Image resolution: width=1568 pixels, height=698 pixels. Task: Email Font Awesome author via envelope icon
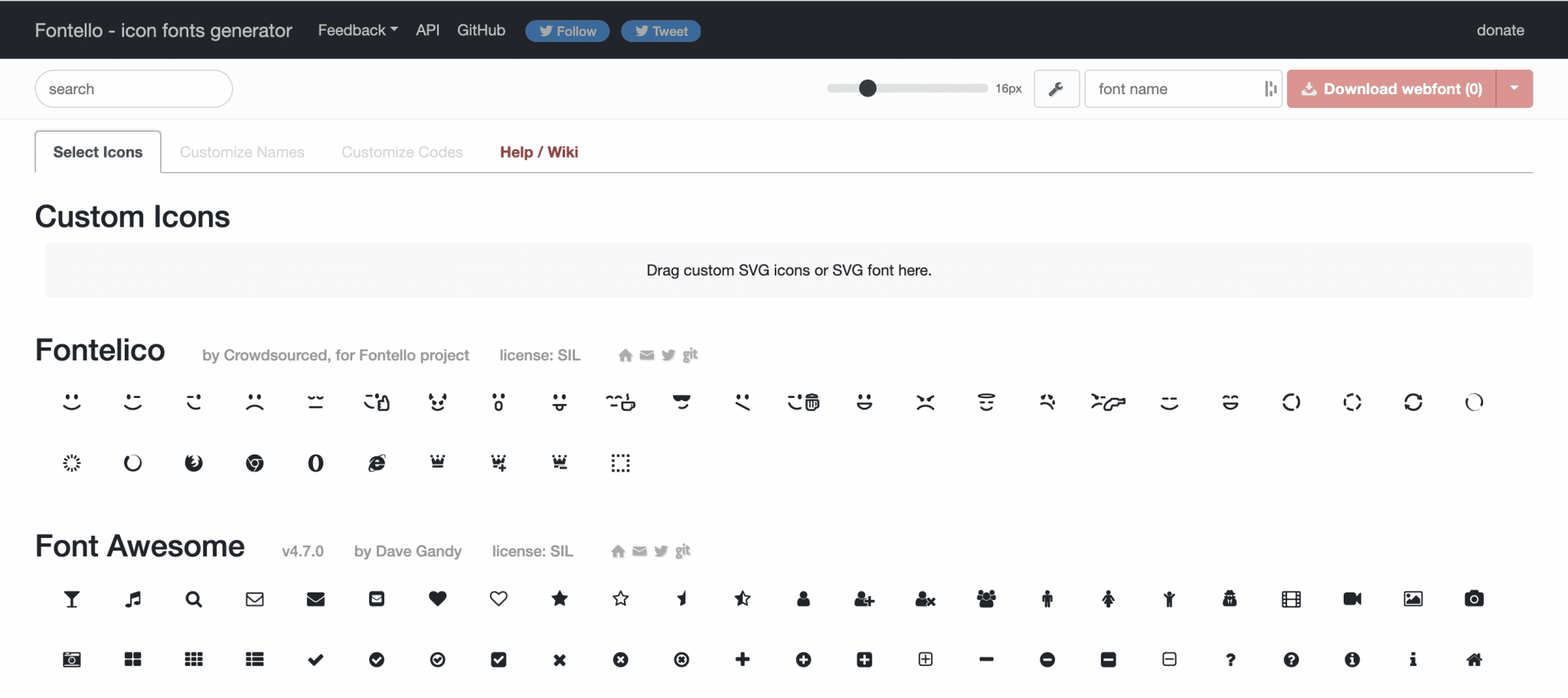(x=640, y=551)
